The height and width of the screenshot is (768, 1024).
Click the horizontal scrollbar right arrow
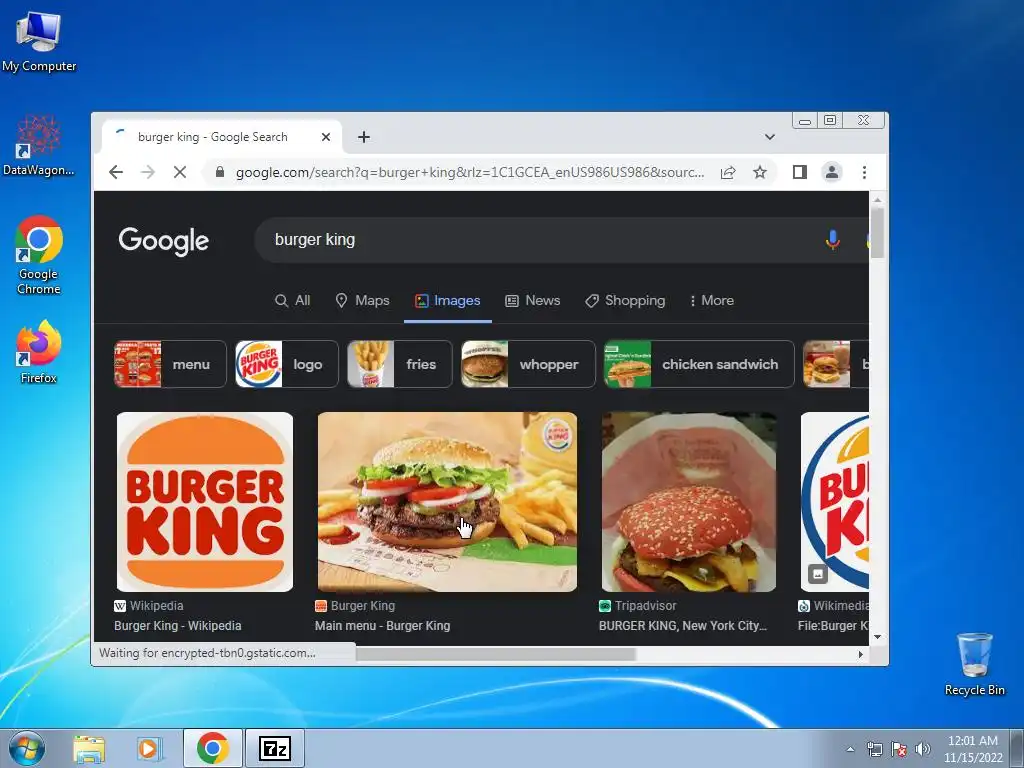coord(861,654)
